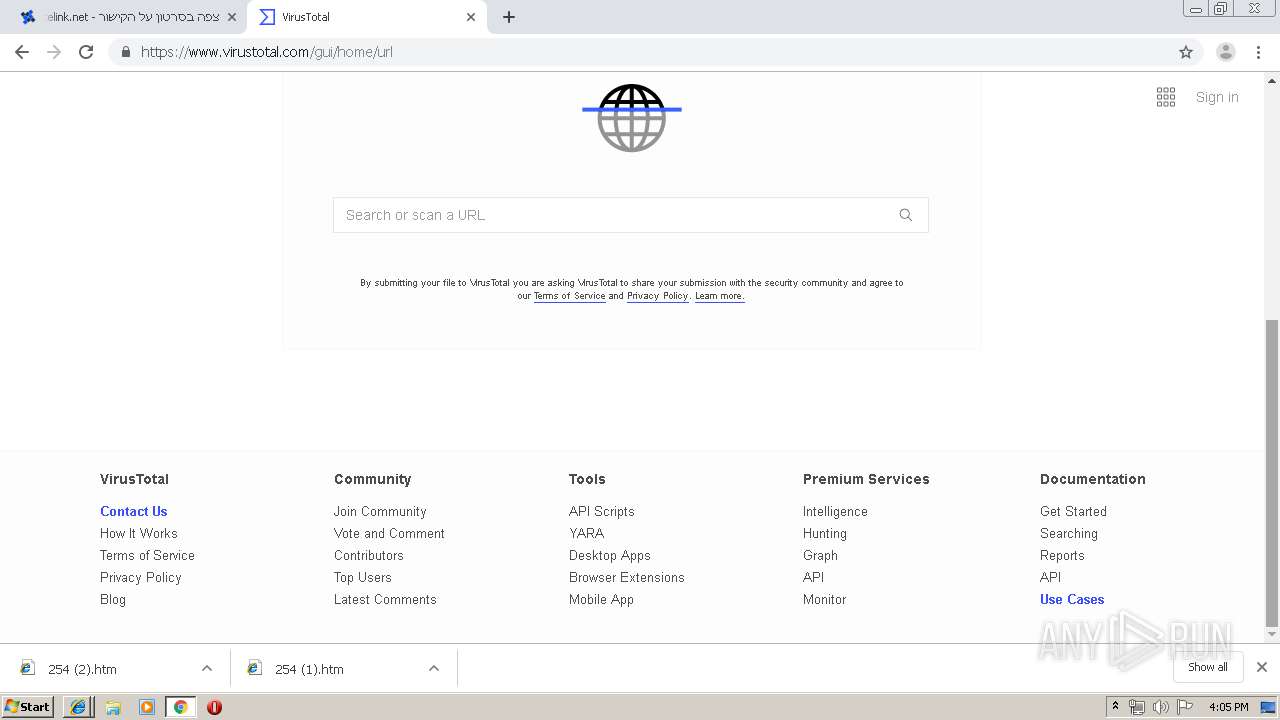Open Terms of Service link in disclaimer
The image size is (1280, 720).
[569, 296]
